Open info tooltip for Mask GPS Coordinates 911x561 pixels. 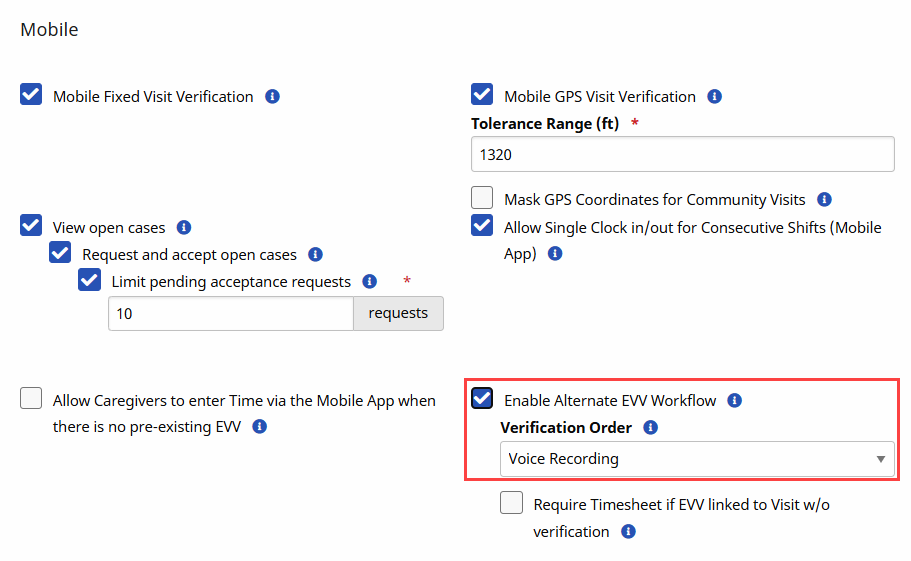(824, 200)
